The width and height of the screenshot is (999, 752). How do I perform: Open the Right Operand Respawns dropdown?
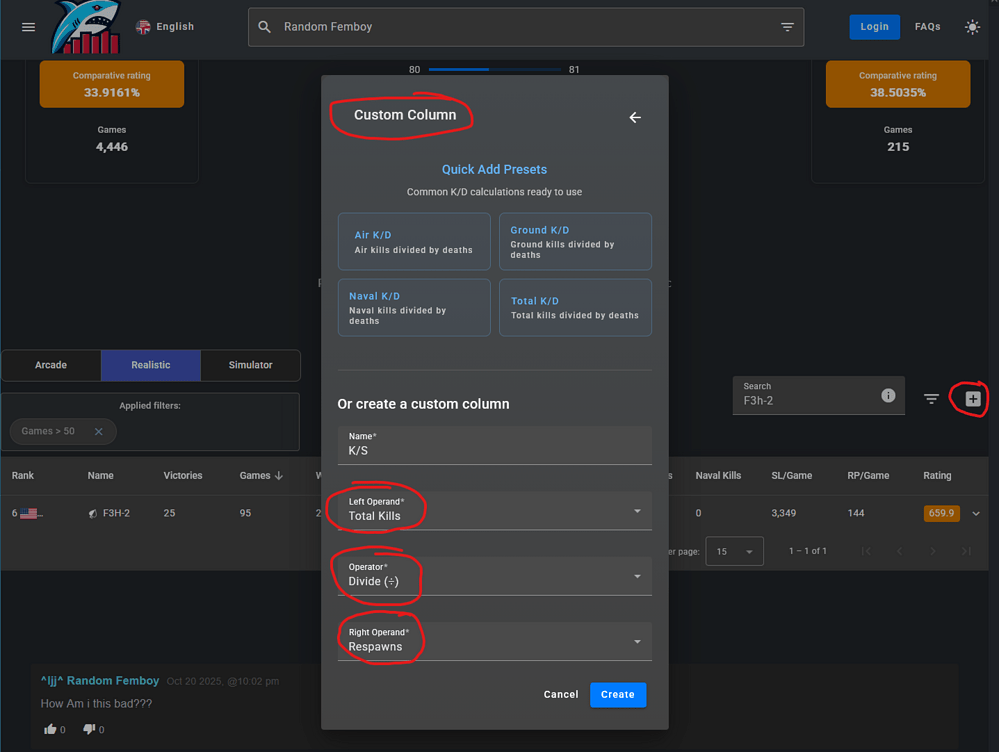[x=494, y=641]
